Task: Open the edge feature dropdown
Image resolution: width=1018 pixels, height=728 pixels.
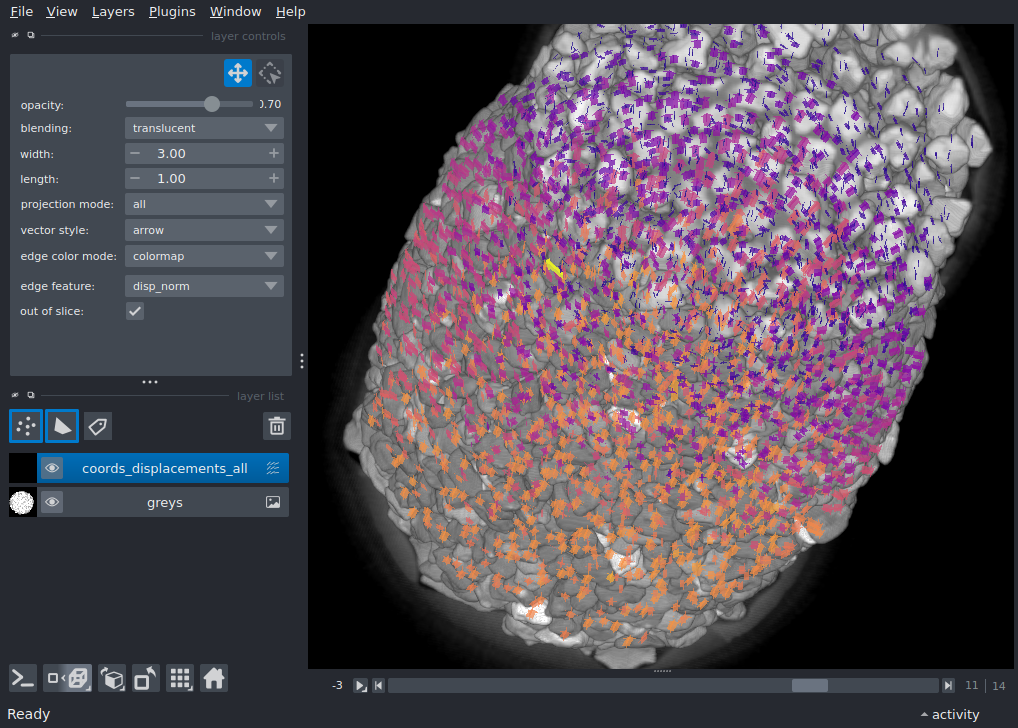Action: 204,286
